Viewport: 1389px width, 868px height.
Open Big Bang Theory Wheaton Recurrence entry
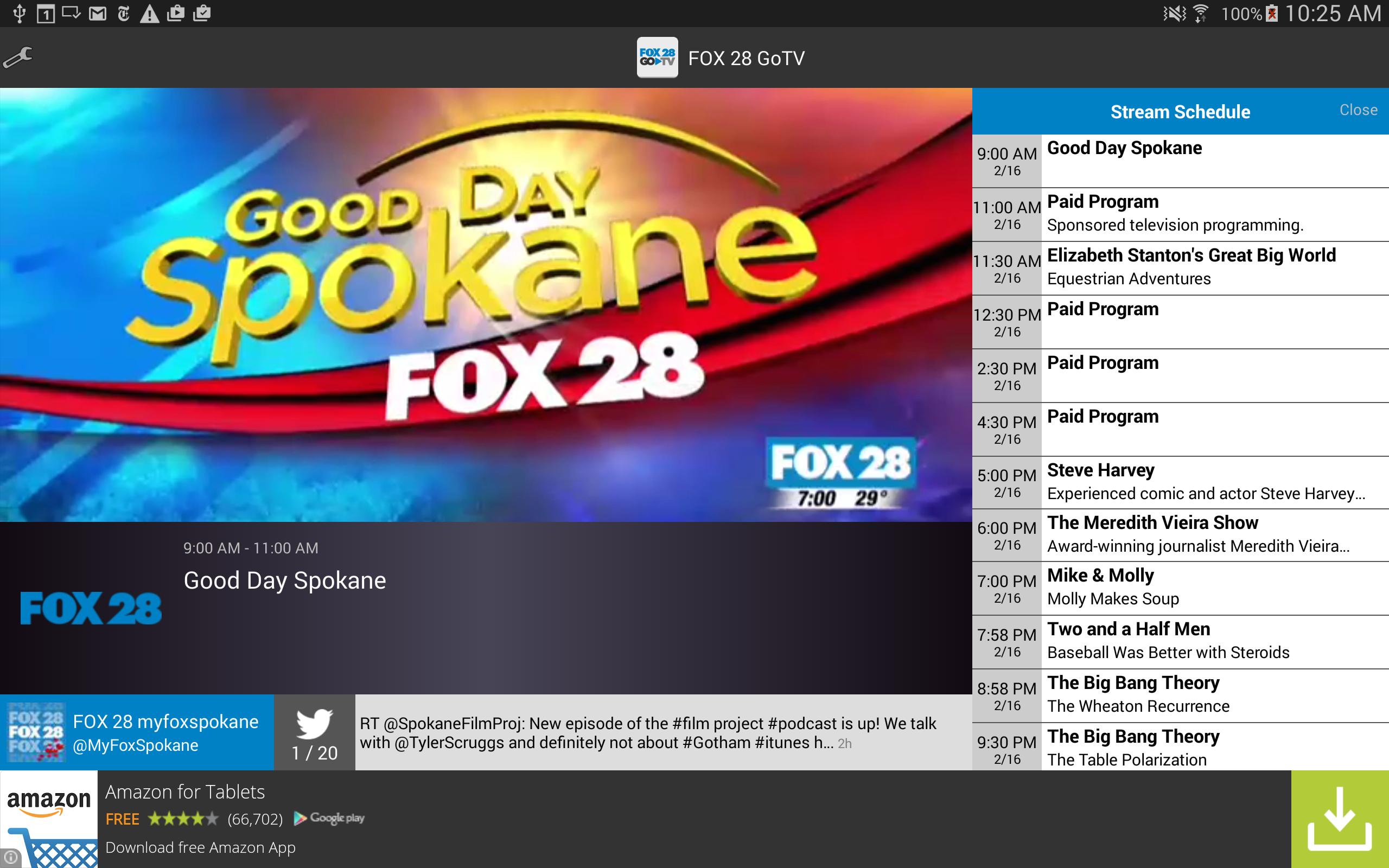tap(1180, 696)
